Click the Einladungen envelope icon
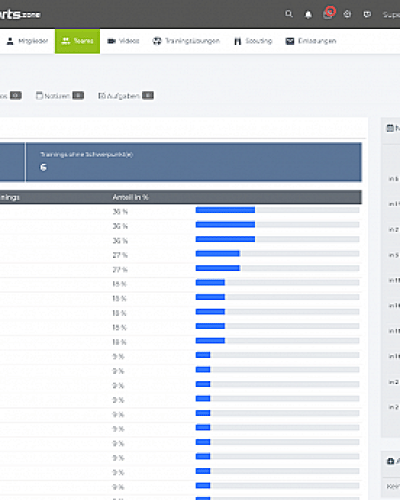This screenshot has width=400, height=500. (x=290, y=41)
